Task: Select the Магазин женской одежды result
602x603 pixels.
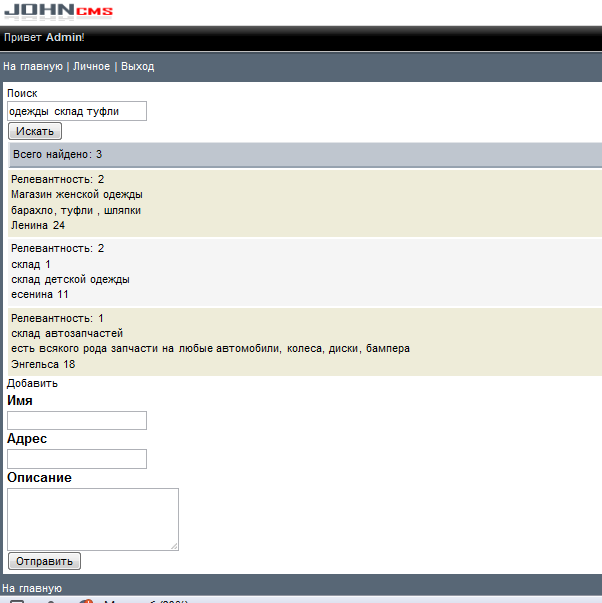Action: point(77,195)
